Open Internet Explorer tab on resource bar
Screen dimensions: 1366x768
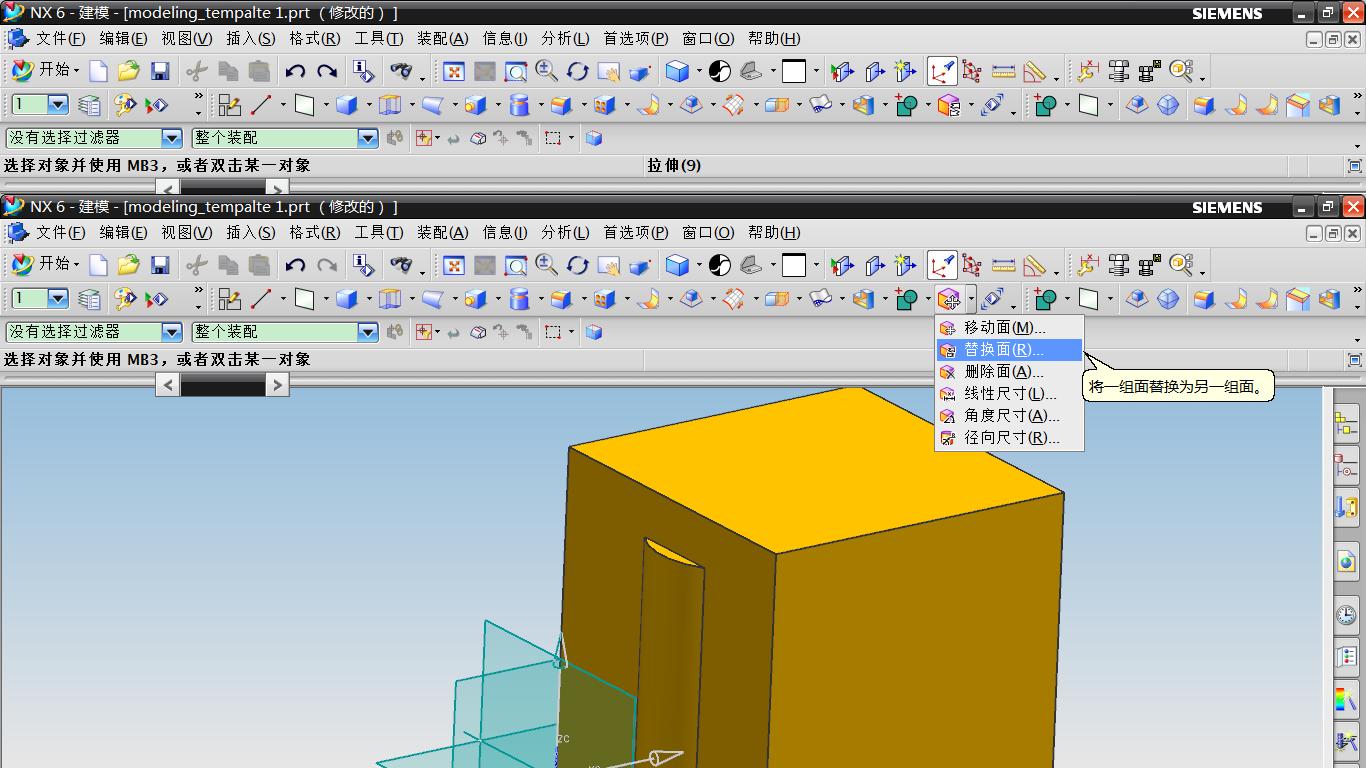[1346, 561]
